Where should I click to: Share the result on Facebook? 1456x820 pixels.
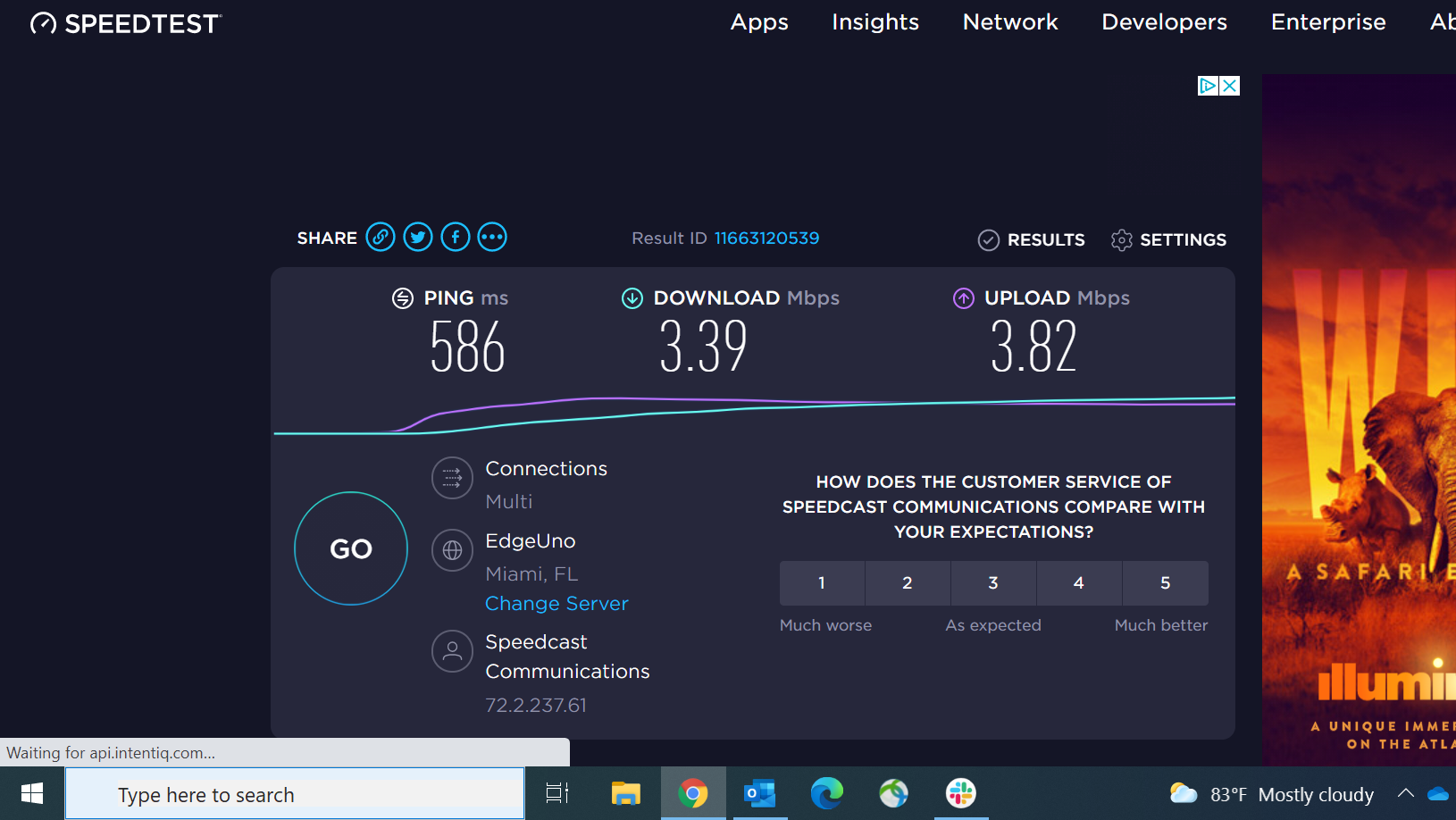(x=456, y=237)
